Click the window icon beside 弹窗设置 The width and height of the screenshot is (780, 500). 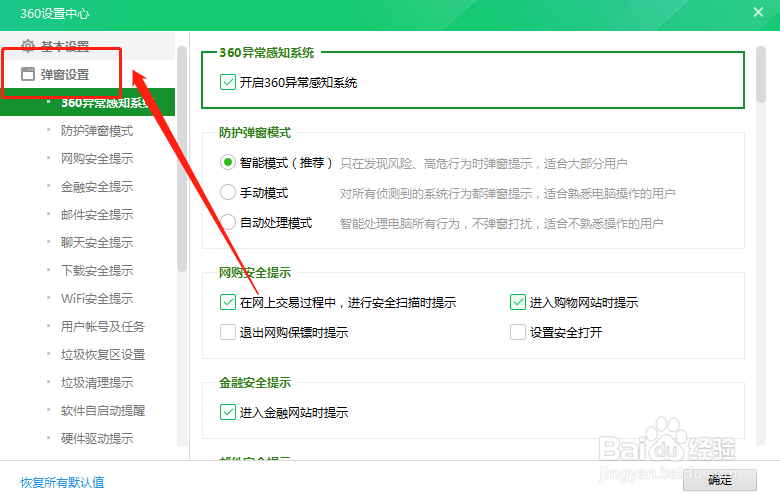[28, 74]
